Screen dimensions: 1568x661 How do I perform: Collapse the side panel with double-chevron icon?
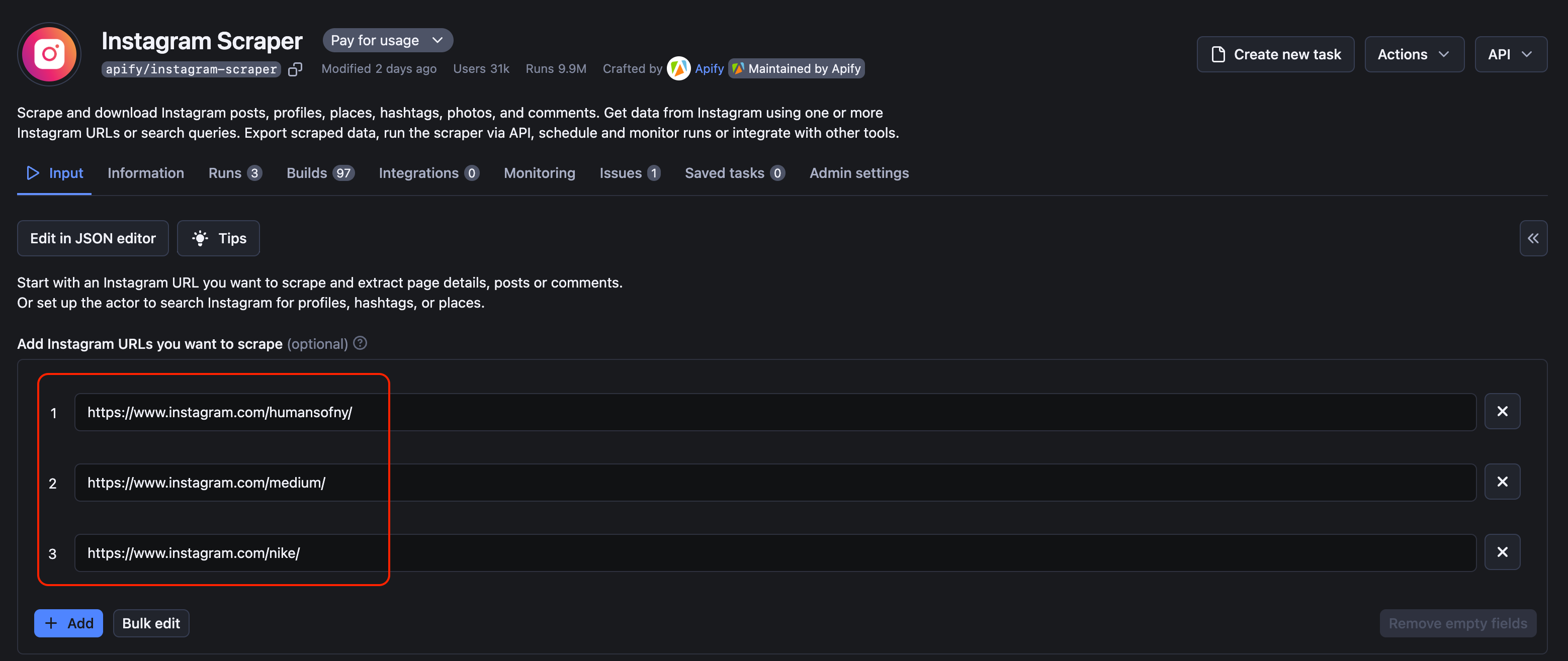[x=1533, y=239]
